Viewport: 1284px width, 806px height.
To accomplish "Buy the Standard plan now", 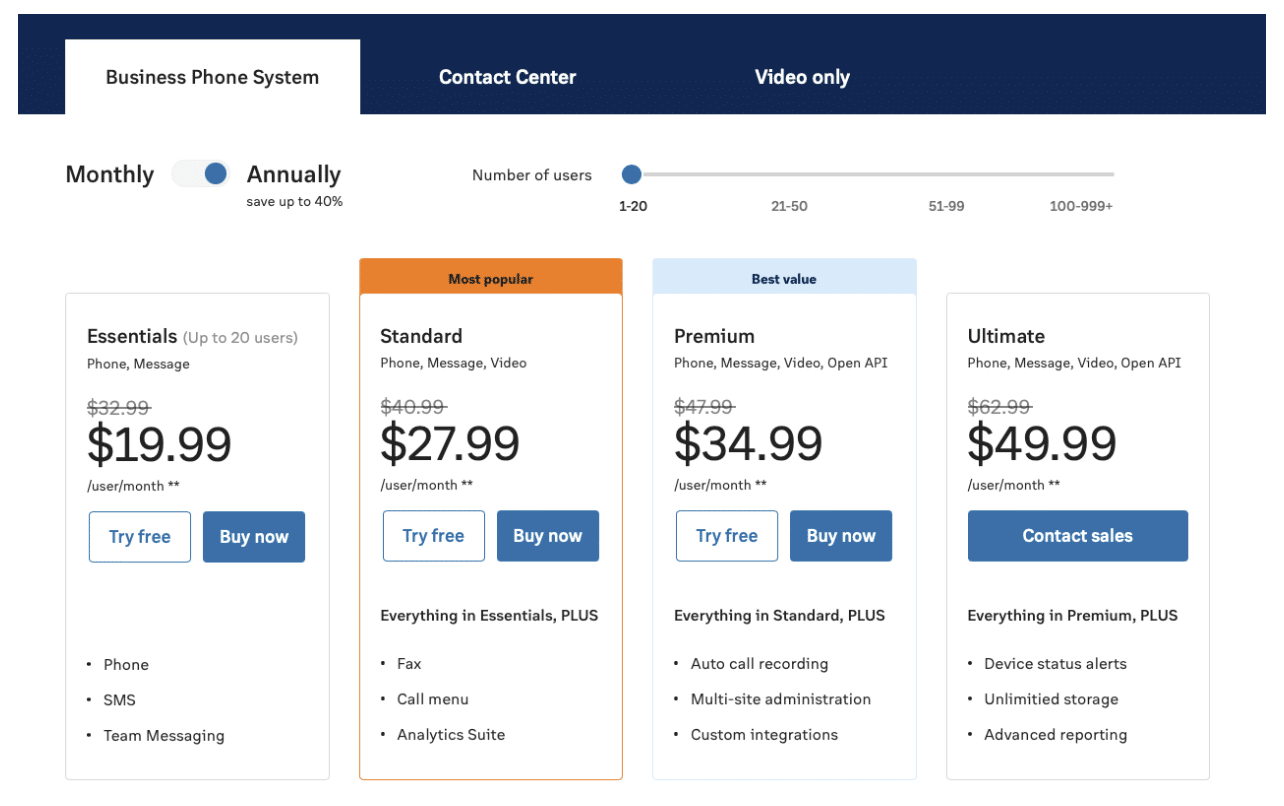I will click(547, 536).
